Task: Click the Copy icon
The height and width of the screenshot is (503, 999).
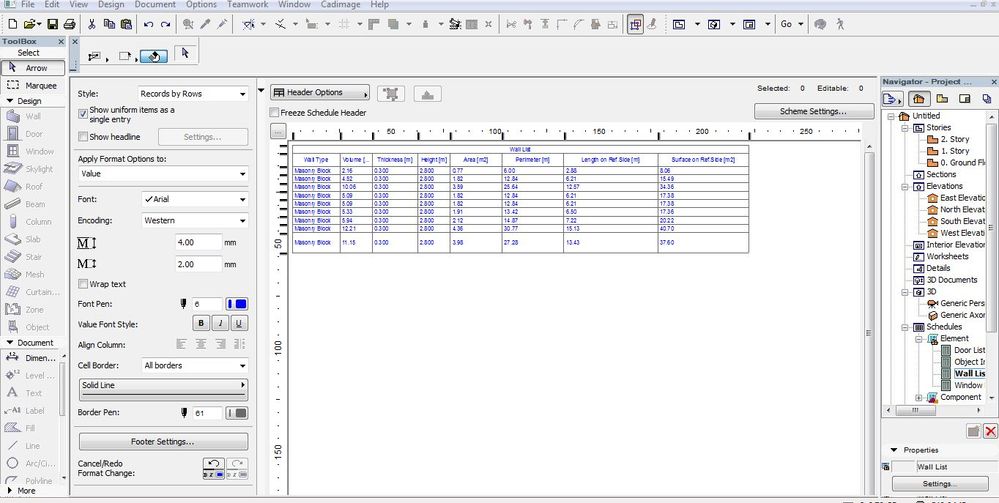Action: [x=109, y=24]
